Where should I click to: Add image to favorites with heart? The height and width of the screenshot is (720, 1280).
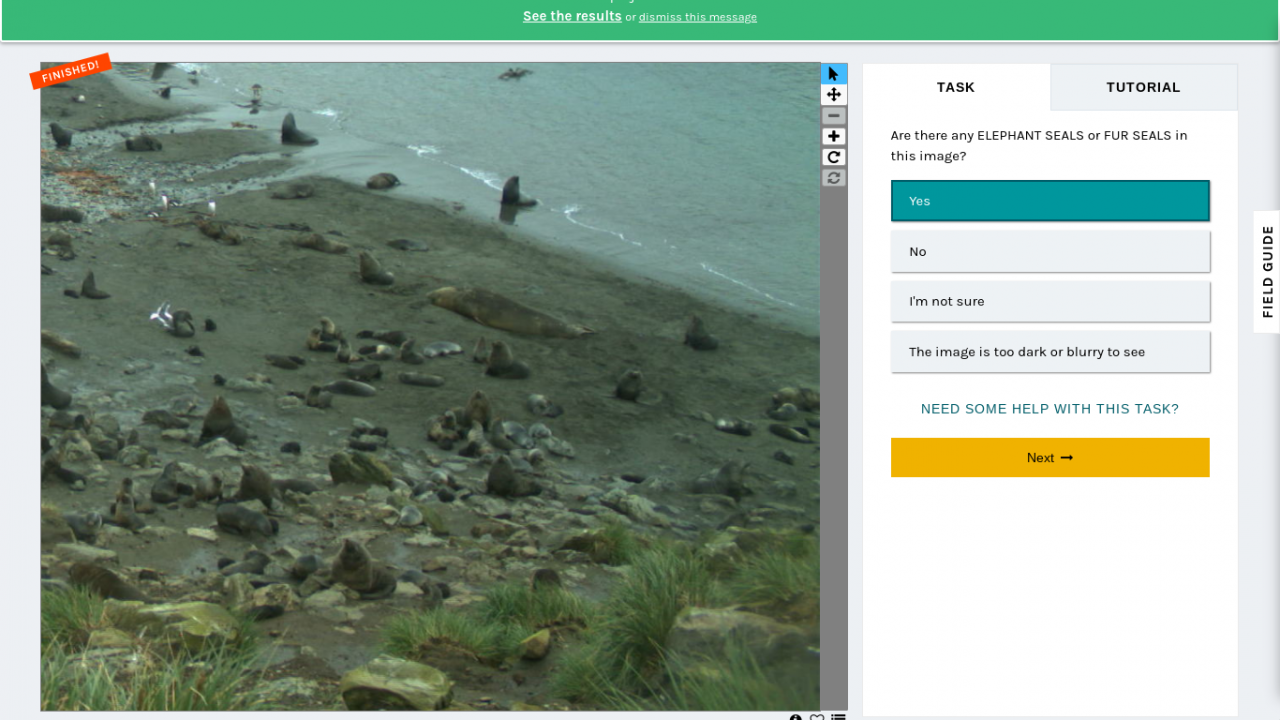(x=817, y=718)
